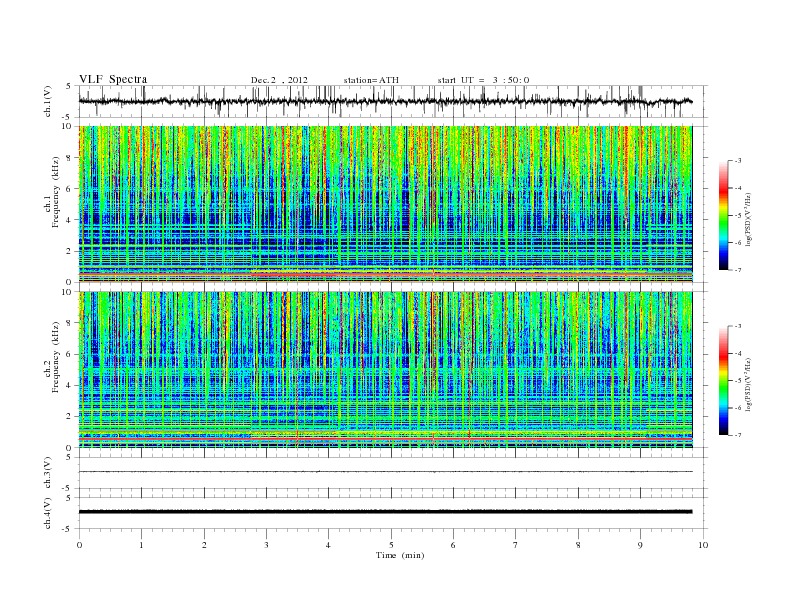Screen dimensions: 792x612
Task: Click the "Dec. 2, 2012" date text
Action: tap(279, 80)
